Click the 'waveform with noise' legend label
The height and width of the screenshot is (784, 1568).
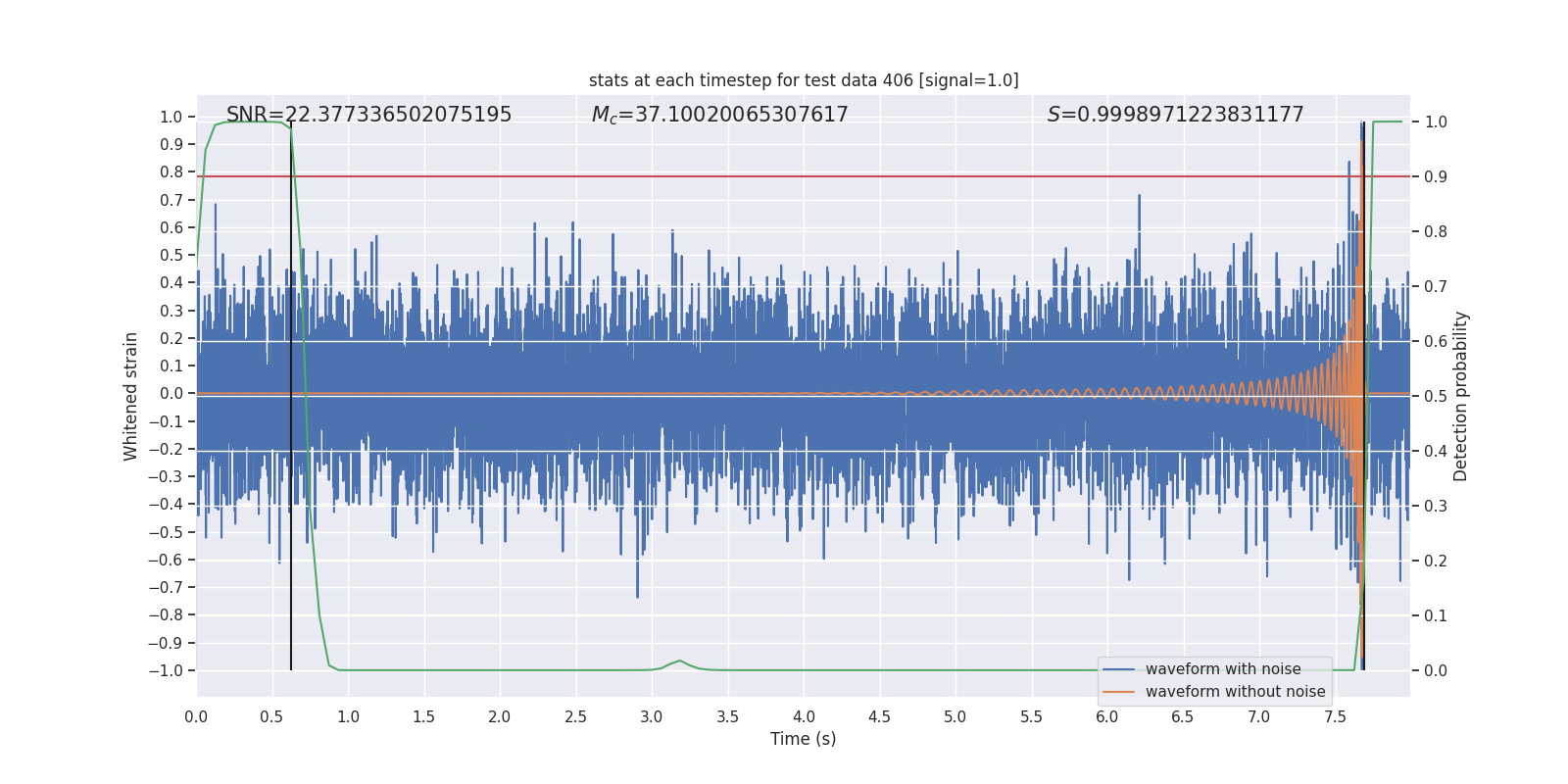click(x=1223, y=669)
